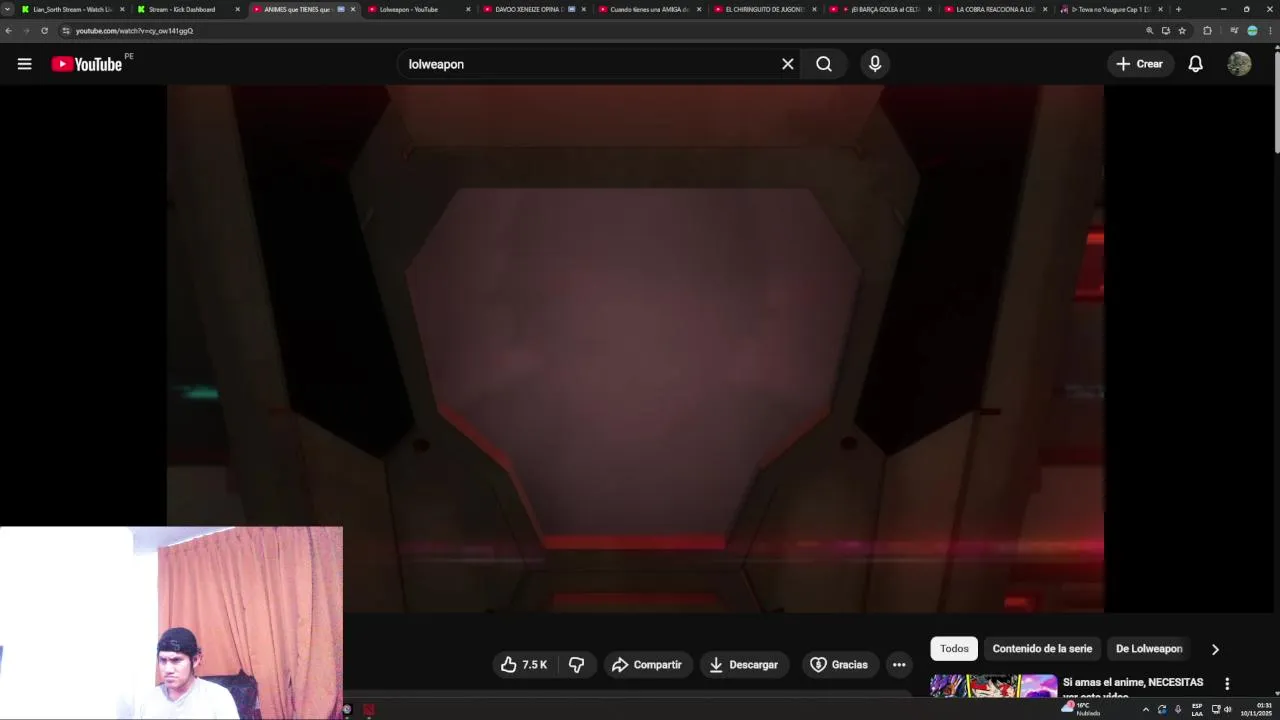Open the anime recommendation thumbnail
This screenshot has height=720, width=1280.
tap(994, 686)
